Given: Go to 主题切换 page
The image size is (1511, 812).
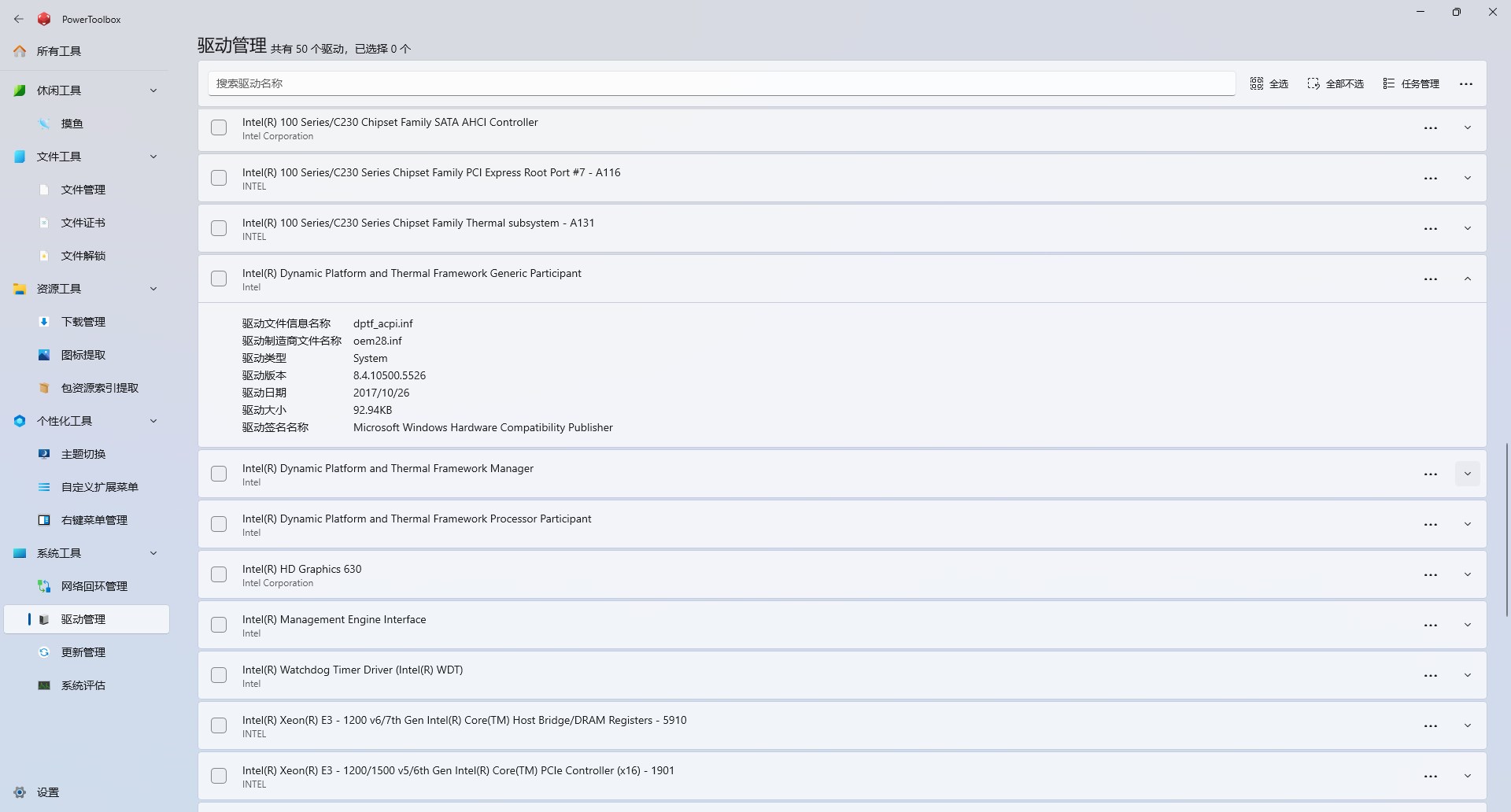Looking at the screenshot, I should point(87,454).
